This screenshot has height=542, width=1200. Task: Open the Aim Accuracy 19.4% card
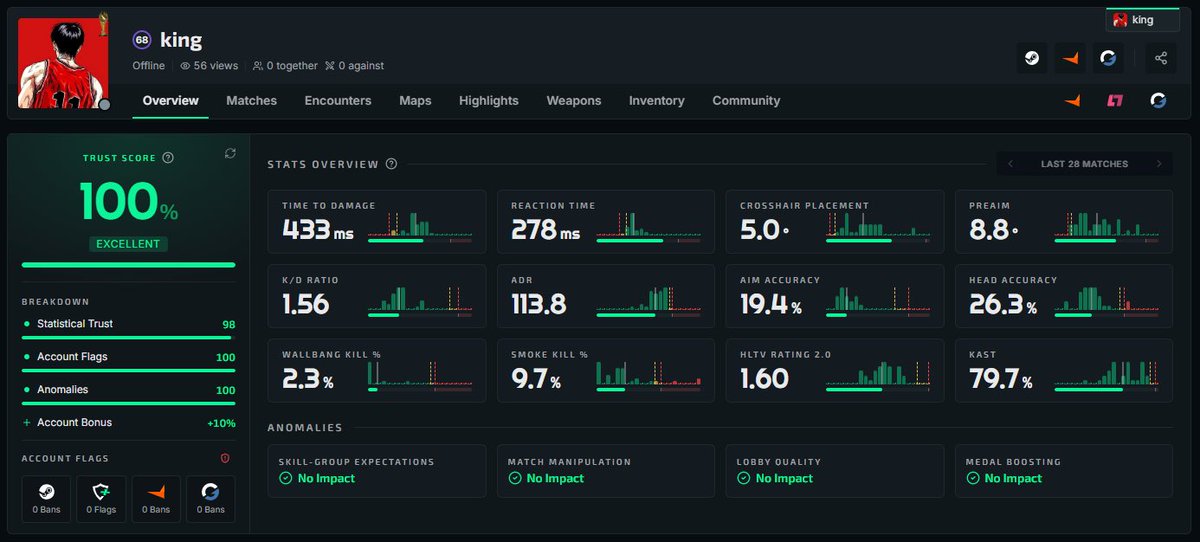tap(835, 296)
